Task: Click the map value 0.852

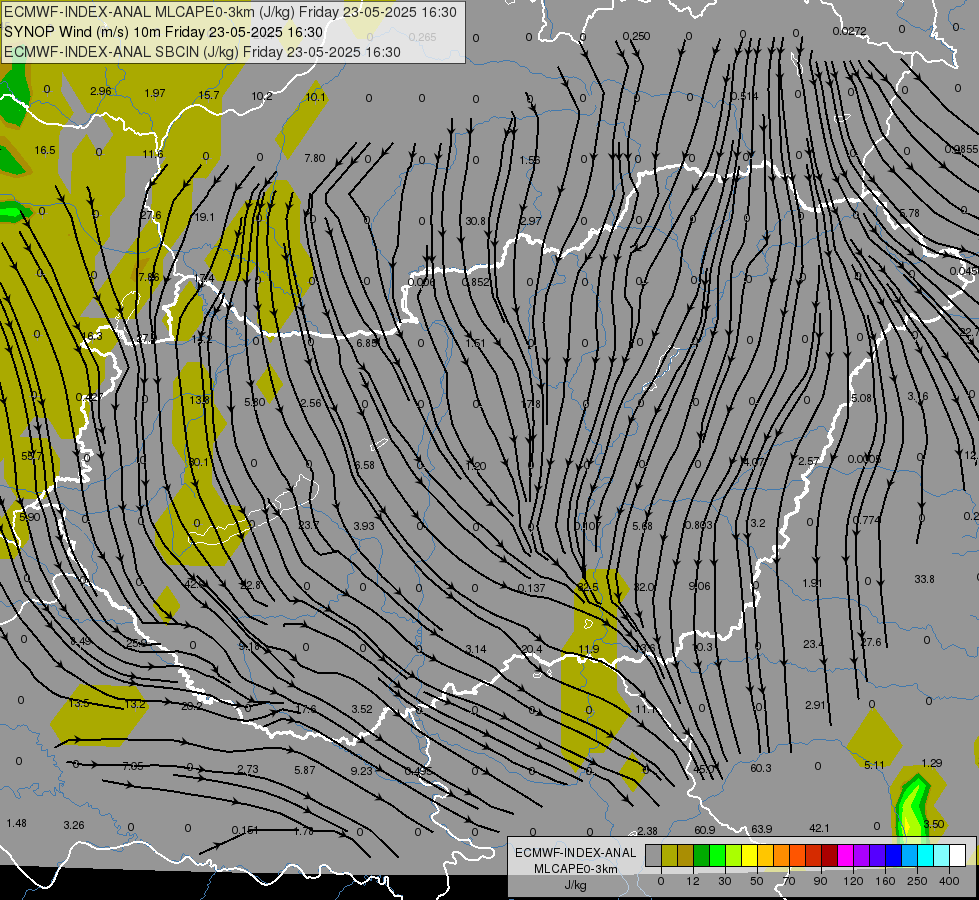Action: (x=476, y=282)
